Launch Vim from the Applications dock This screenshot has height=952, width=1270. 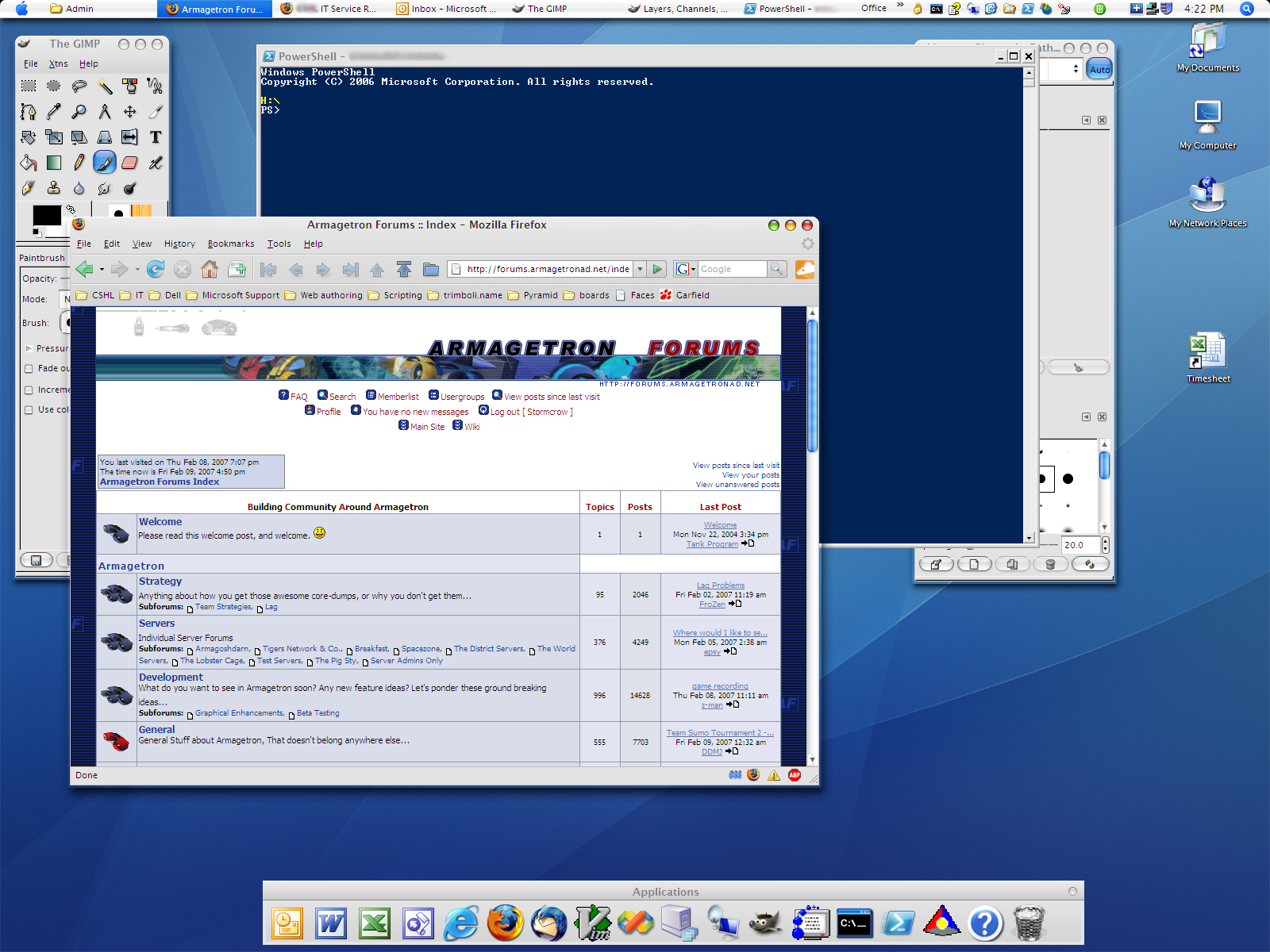point(593,923)
